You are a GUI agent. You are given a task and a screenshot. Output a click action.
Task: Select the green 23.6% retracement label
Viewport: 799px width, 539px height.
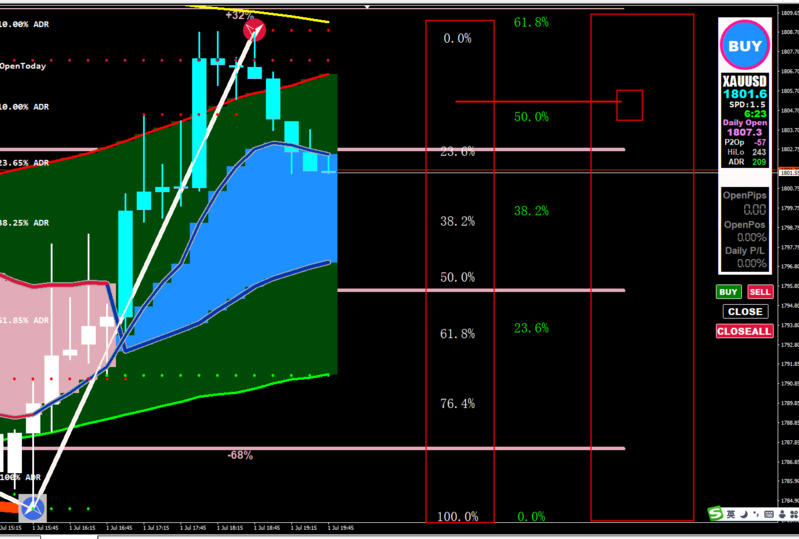click(531, 328)
